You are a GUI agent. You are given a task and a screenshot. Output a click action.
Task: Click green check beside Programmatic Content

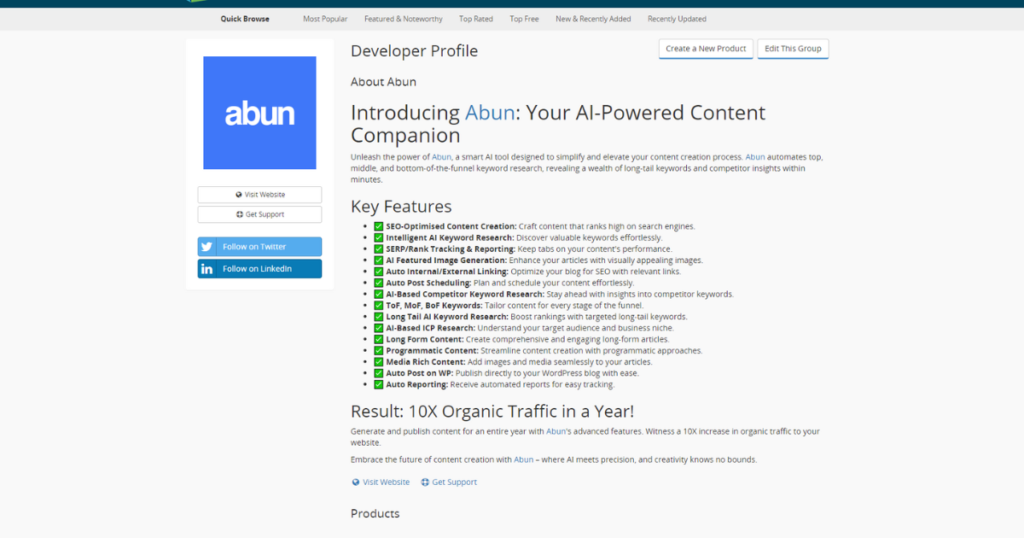pos(378,351)
